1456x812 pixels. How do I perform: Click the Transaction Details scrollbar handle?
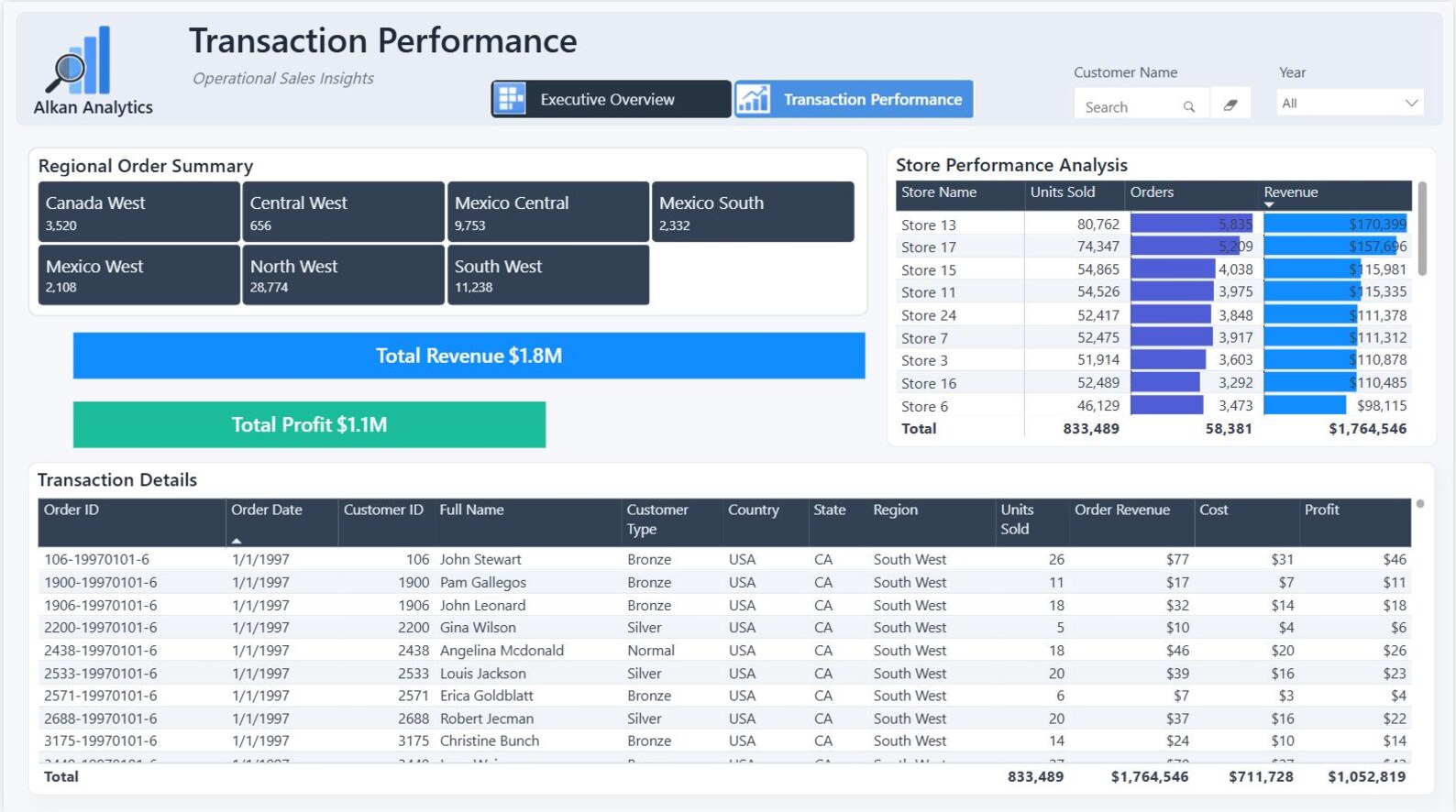click(x=1420, y=504)
